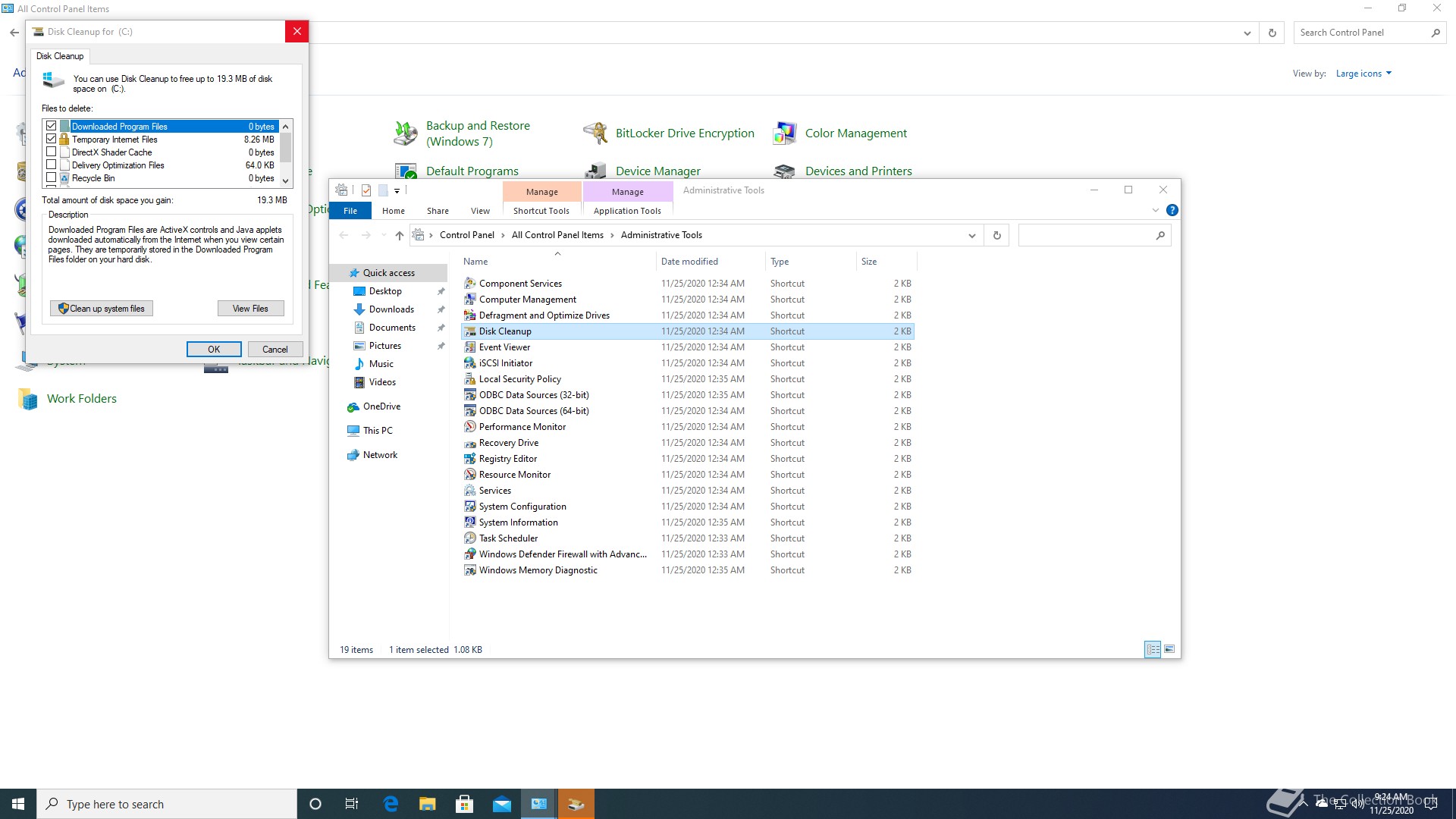This screenshot has width=1456, height=819.
Task: Select the Task Scheduler clock icon
Action: click(470, 538)
